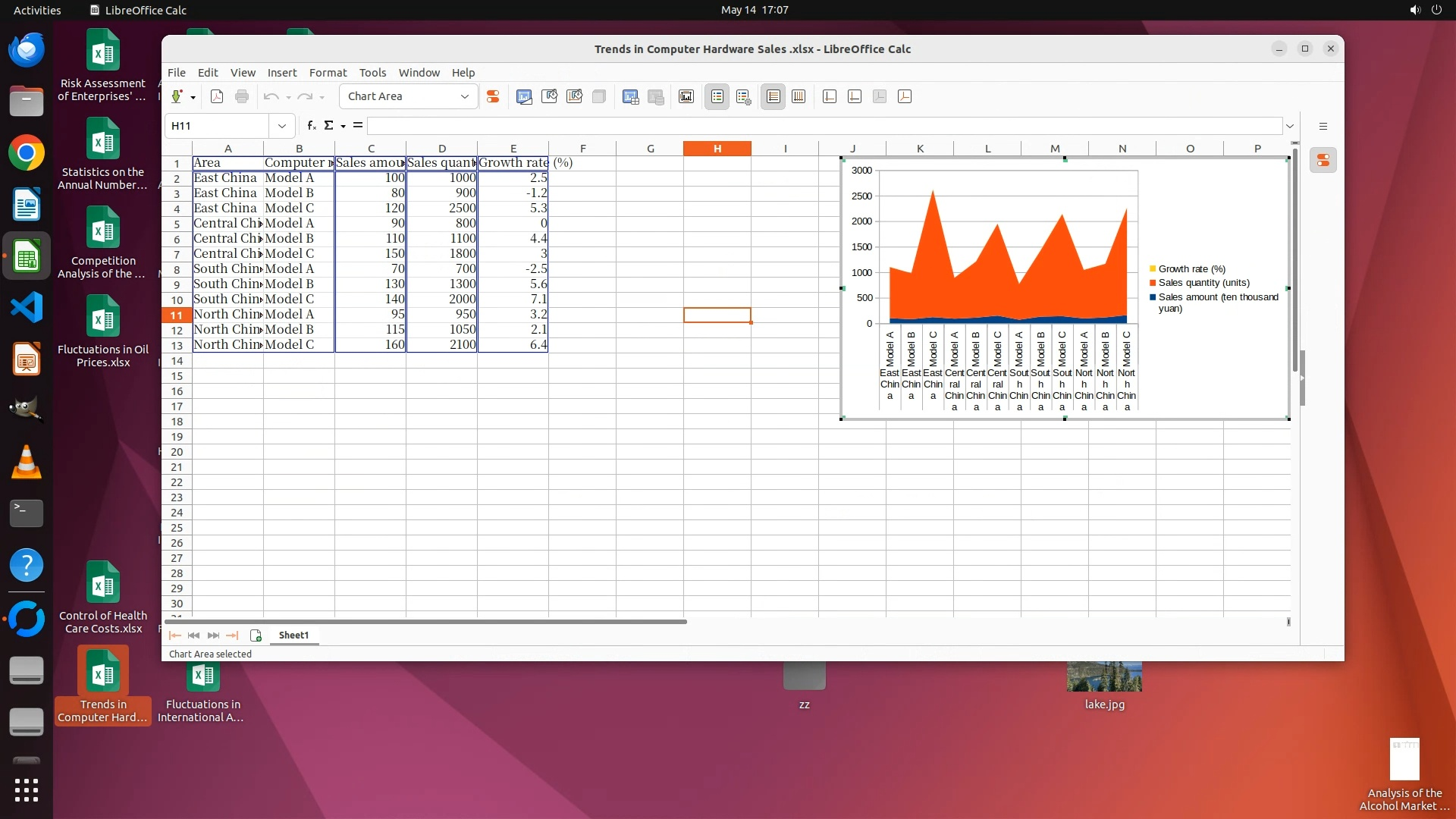Click the Sales quantity legend entry
This screenshot has height=819, width=1456.
tap(1203, 283)
